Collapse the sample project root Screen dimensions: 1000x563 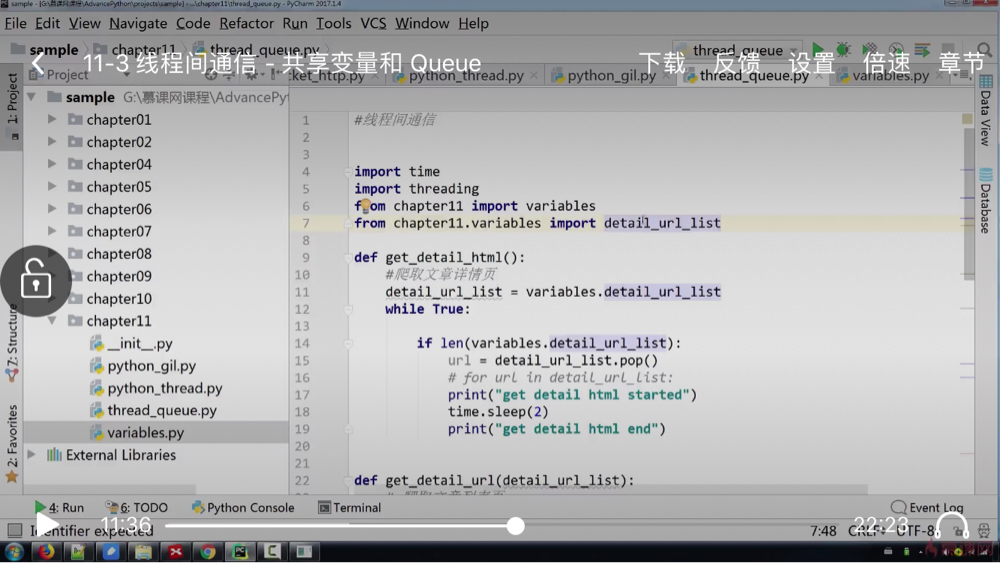tap(31, 98)
